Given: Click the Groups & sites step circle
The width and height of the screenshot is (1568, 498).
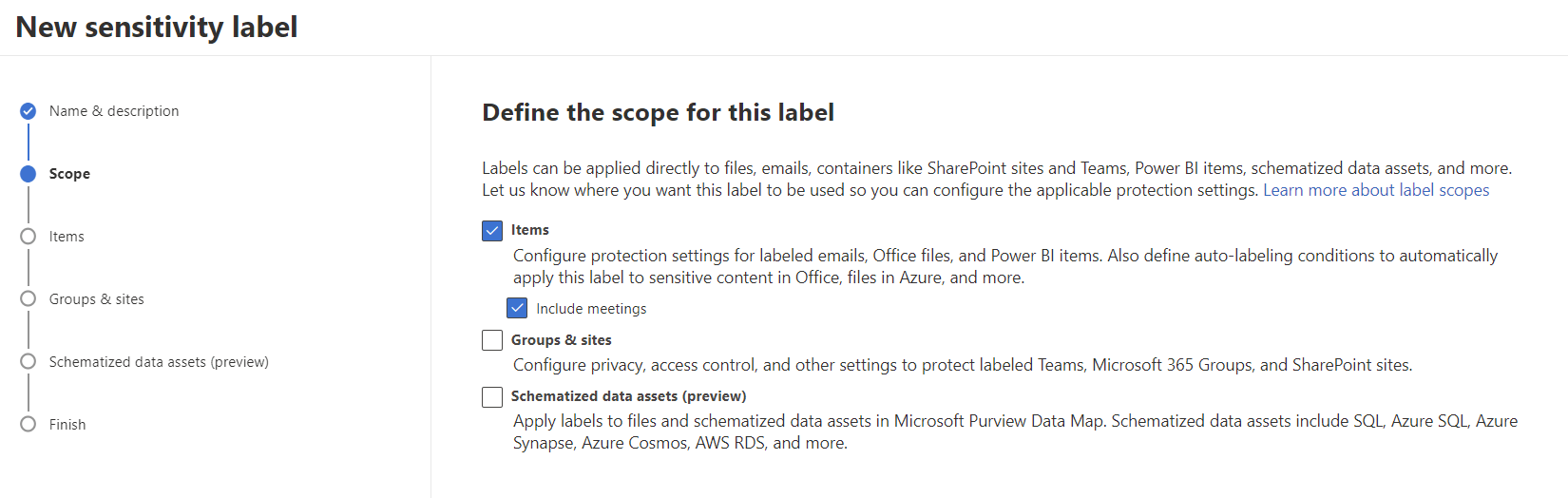Looking at the screenshot, I should [x=29, y=299].
